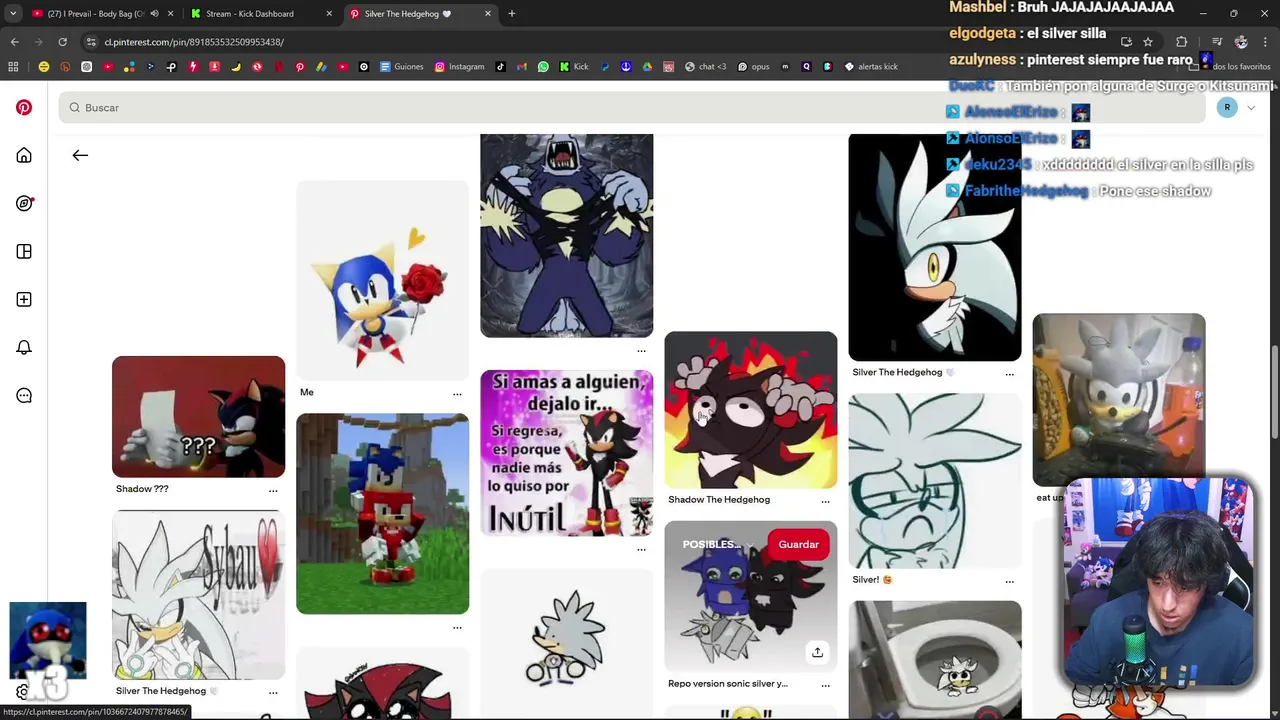The image size is (1280, 720).
Task: Open Chrome extensions puzzle icon
Action: pyautogui.click(x=1181, y=42)
